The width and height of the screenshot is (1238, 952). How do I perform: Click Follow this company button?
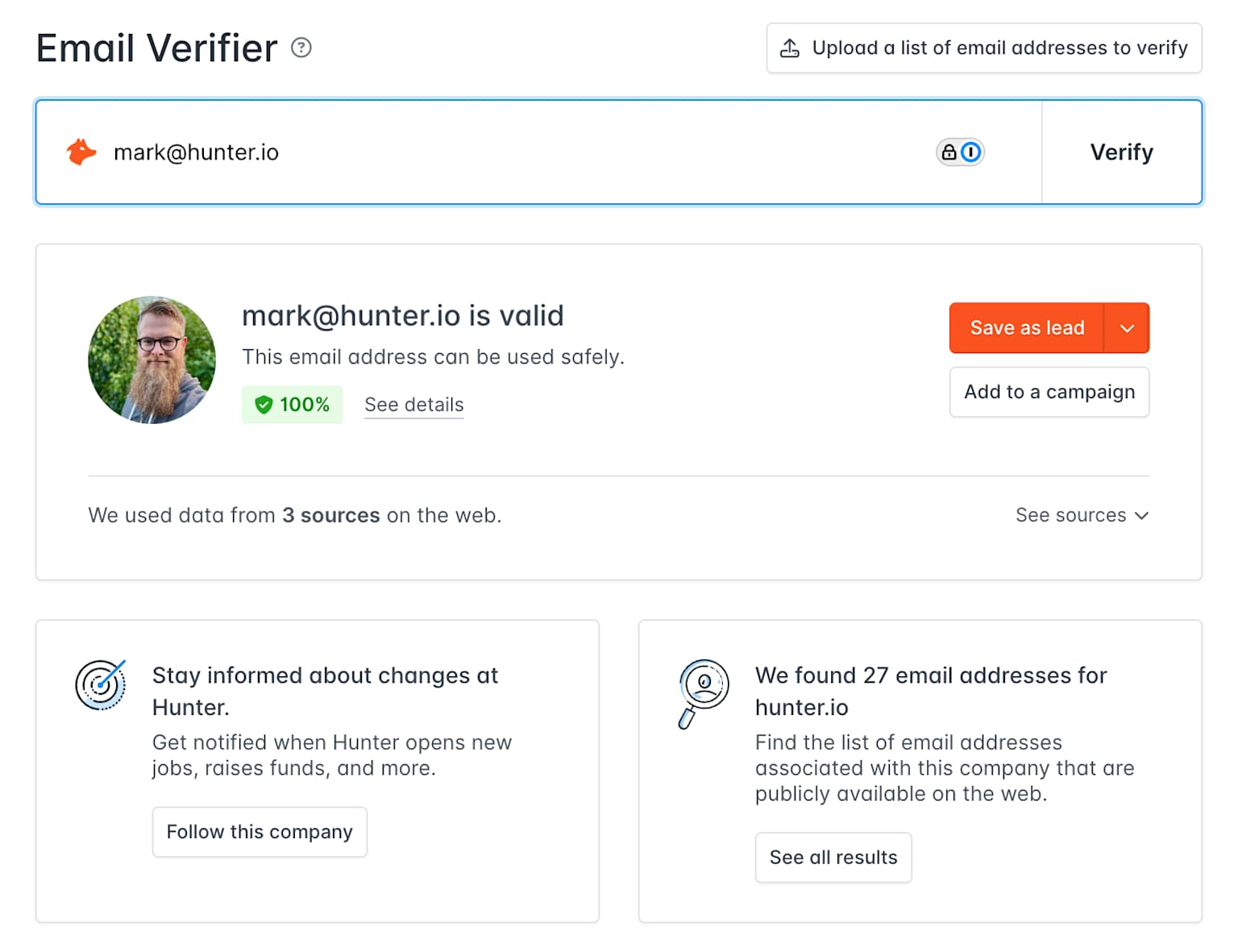[x=260, y=832]
